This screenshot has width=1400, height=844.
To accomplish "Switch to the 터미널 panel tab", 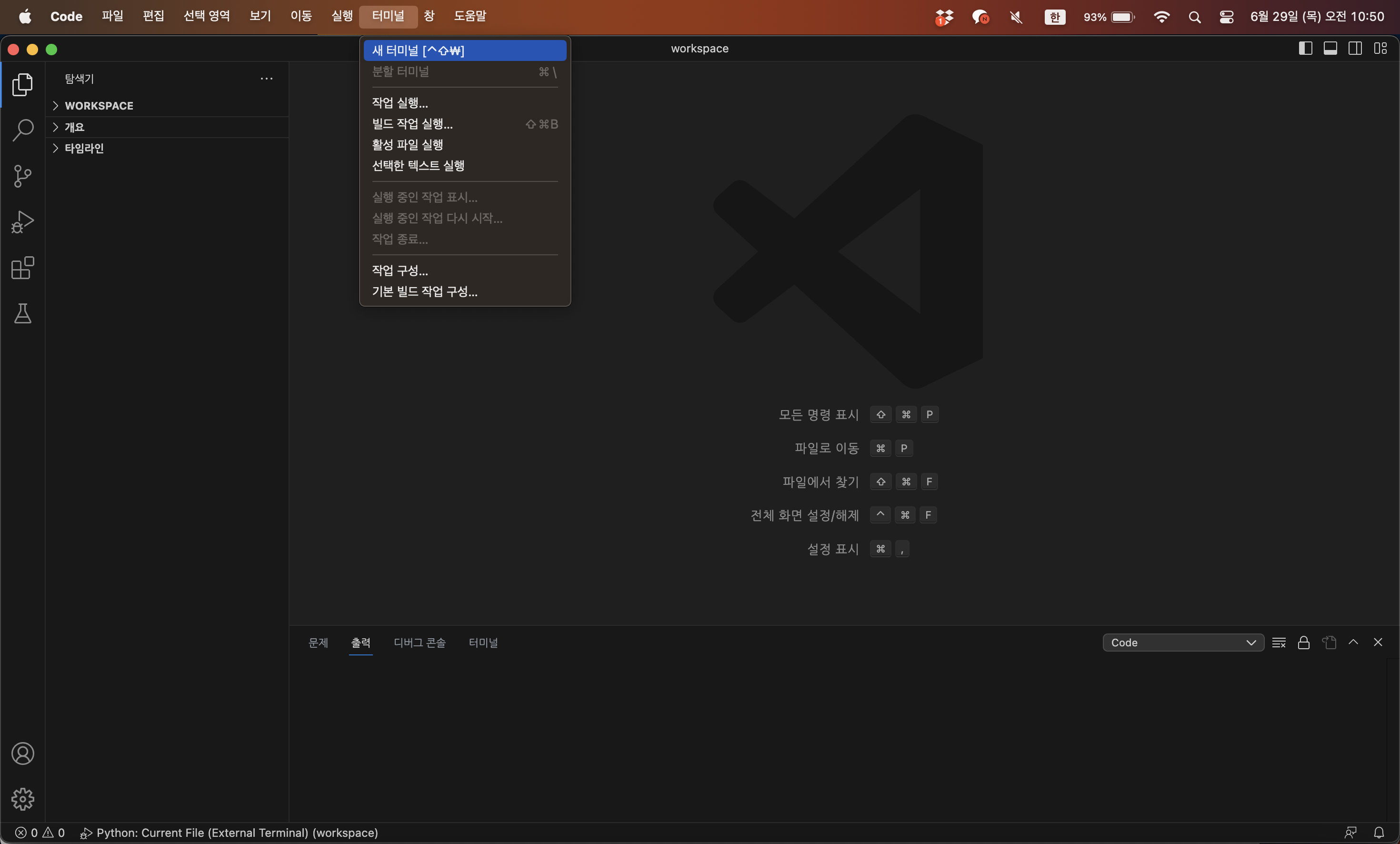I will pos(483,642).
